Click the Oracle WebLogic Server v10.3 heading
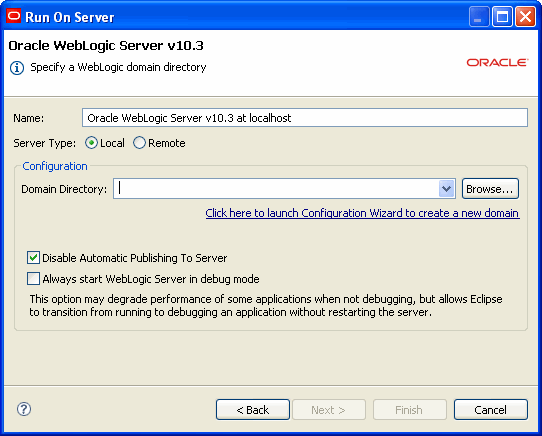 [x=106, y=46]
